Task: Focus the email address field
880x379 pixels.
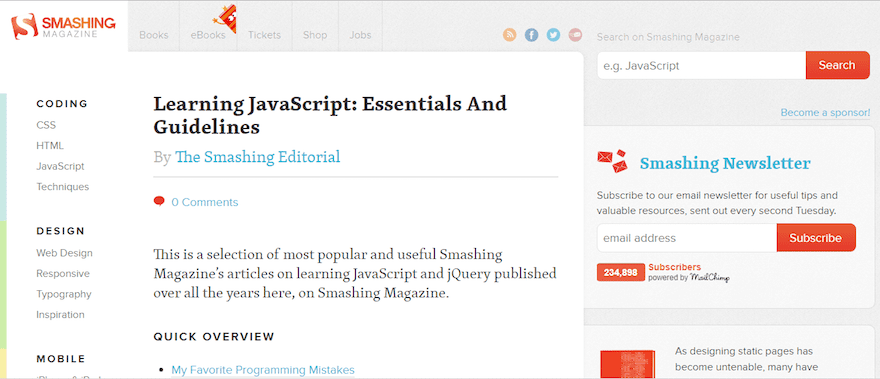Action: [687, 238]
